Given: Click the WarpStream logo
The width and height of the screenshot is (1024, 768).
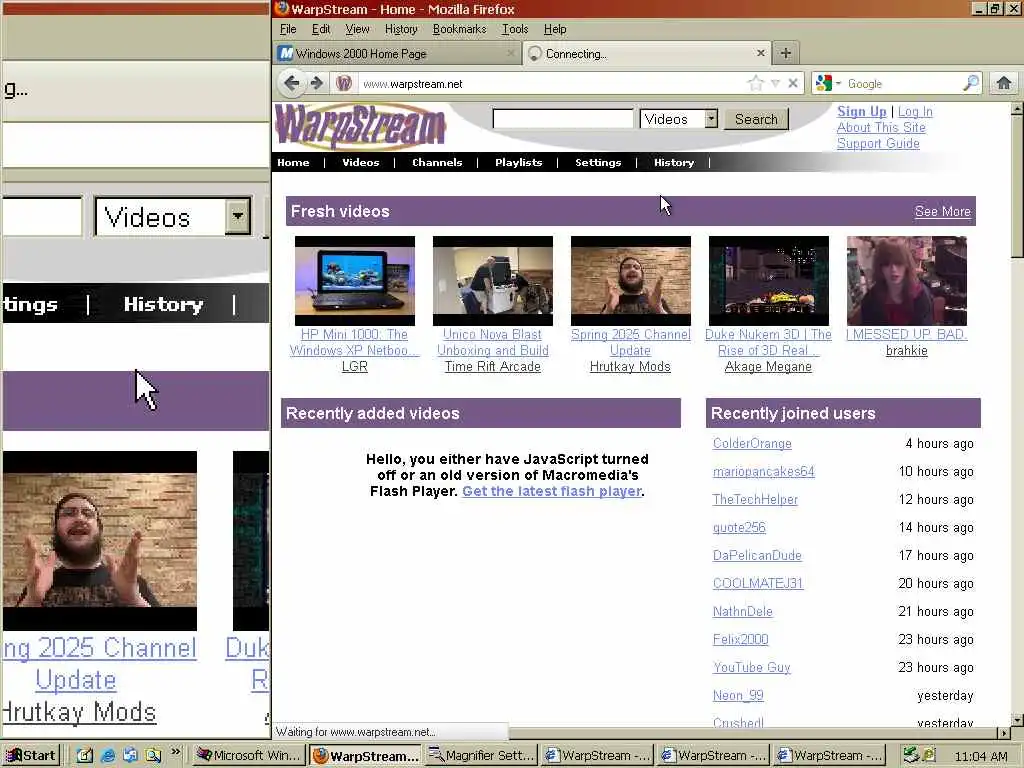Looking at the screenshot, I should point(360,125).
